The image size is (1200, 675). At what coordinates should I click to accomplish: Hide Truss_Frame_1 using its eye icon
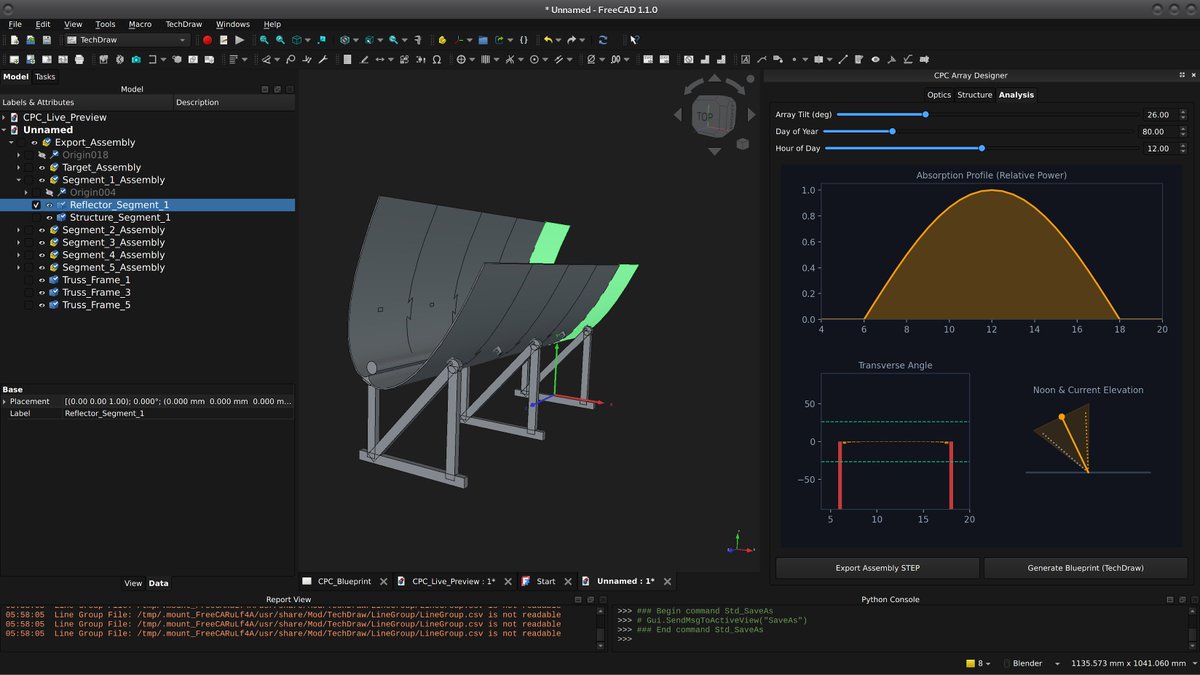(41, 280)
